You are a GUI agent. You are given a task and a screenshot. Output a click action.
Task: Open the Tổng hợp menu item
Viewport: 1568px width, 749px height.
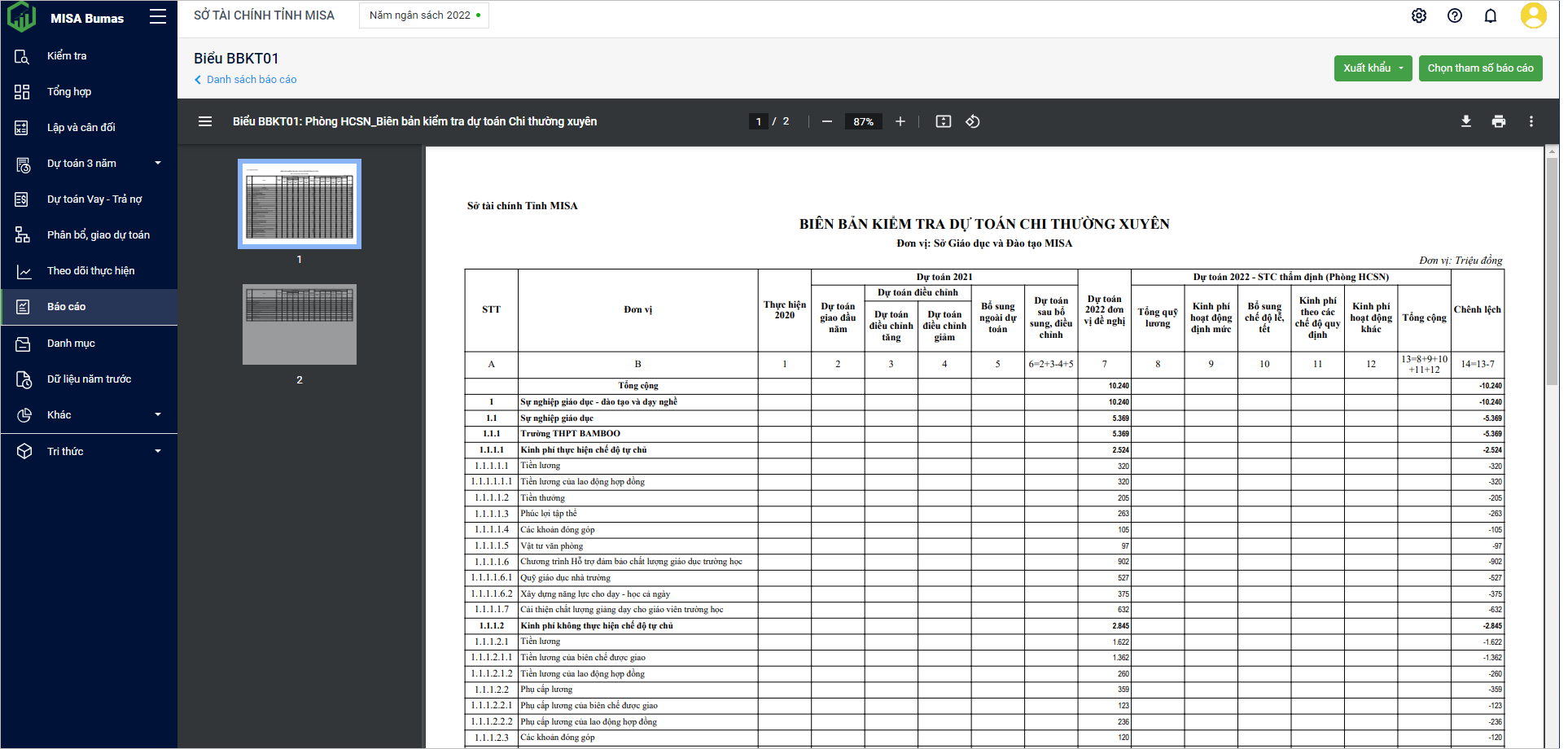[69, 92]
